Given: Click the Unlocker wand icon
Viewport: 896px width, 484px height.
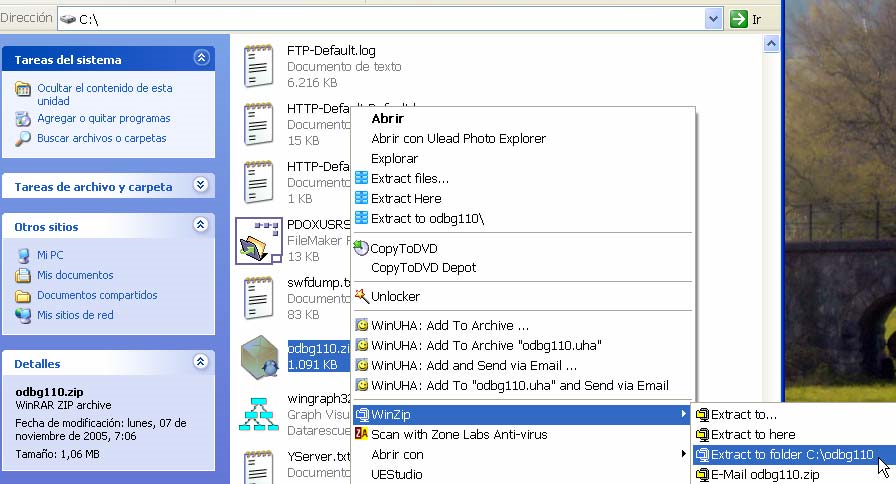Looking at the screenshot, I should pos(362,296).
